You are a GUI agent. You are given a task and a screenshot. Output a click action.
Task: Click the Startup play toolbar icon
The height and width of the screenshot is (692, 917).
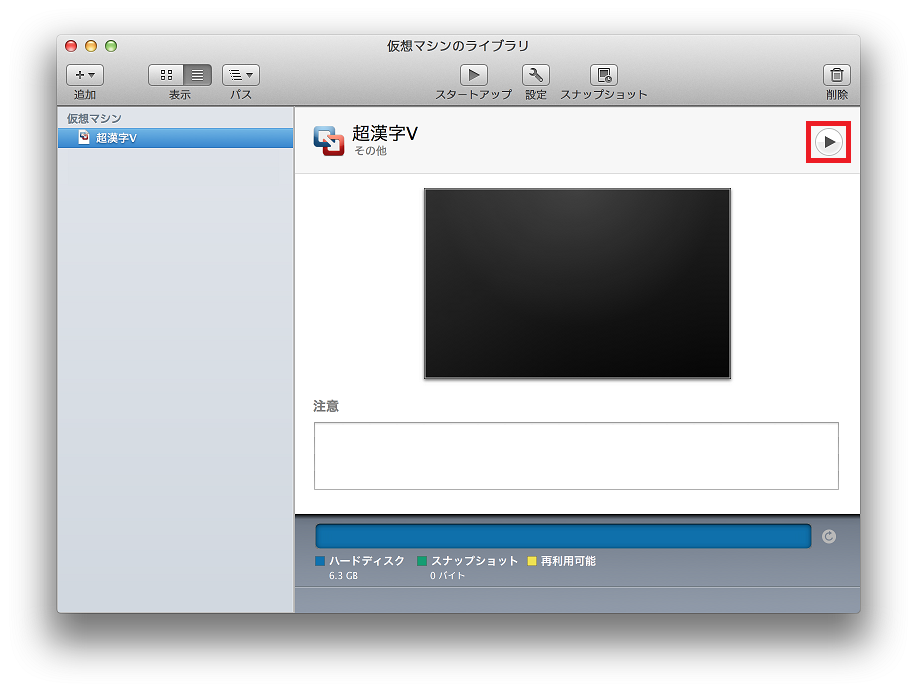473,75
